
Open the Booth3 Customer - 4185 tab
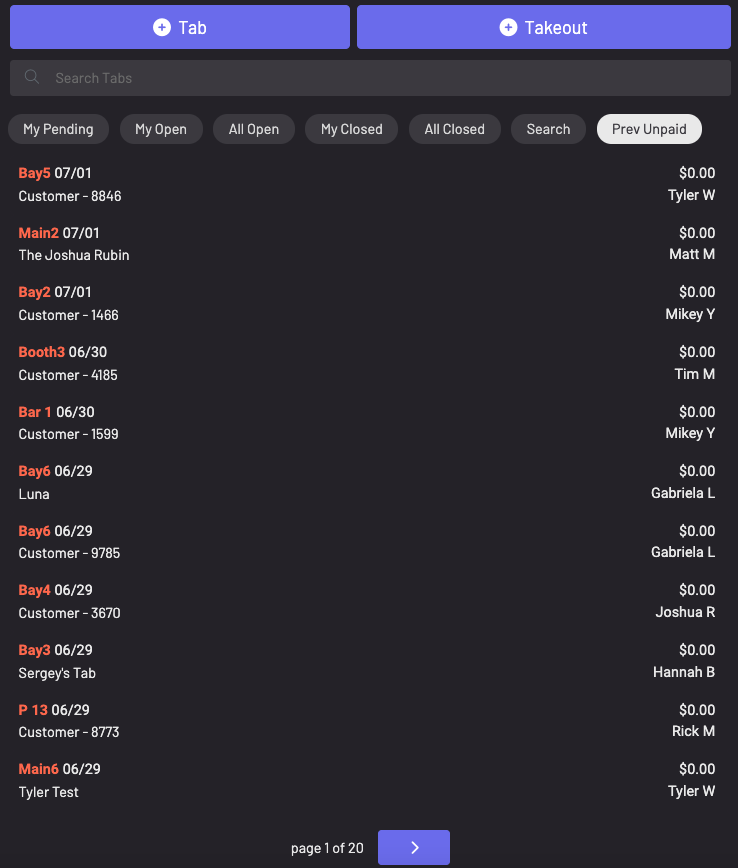click(x=367, y=363)
